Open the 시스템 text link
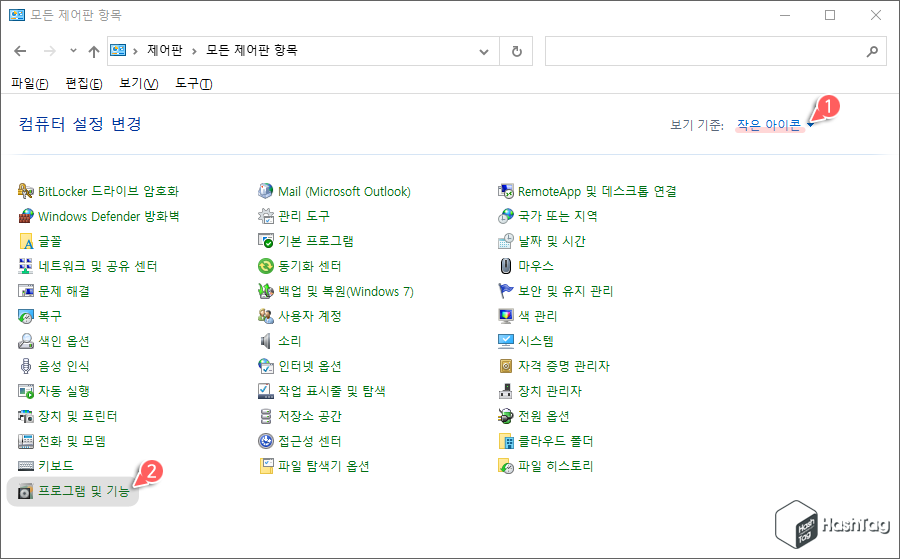 pos(536,341)
